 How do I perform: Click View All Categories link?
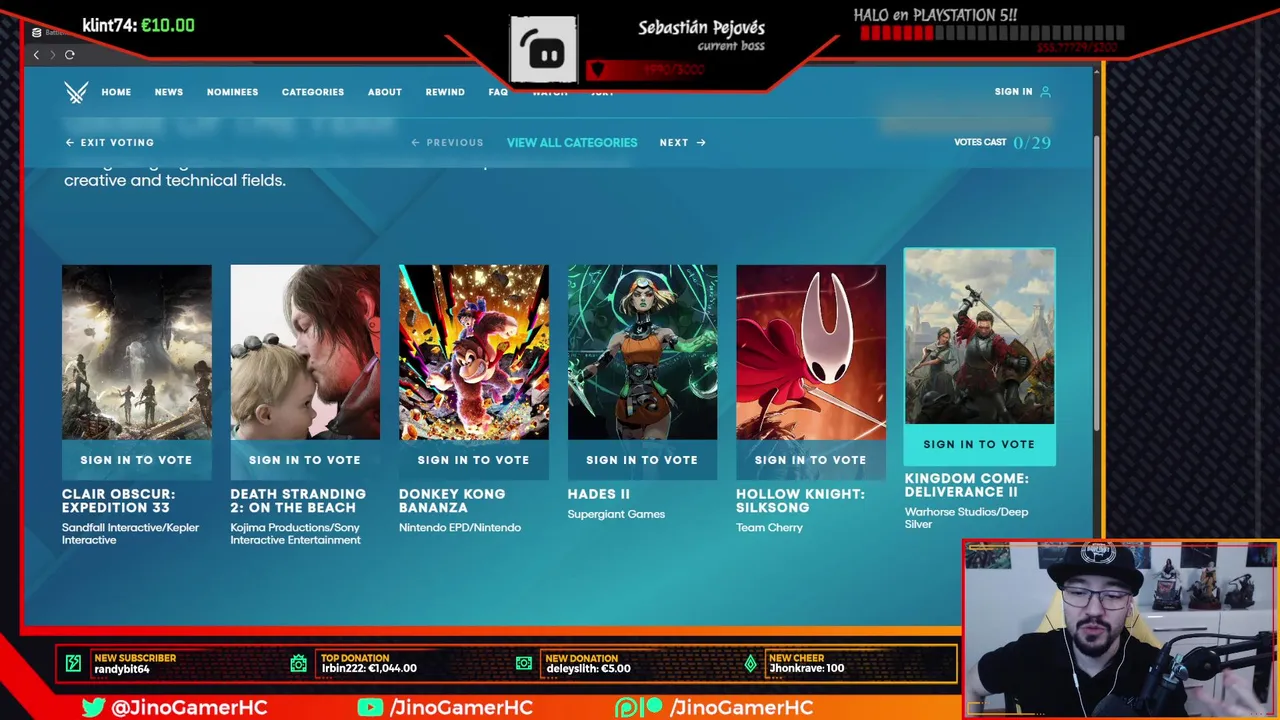pyautogui.click(x=572, y=143)
